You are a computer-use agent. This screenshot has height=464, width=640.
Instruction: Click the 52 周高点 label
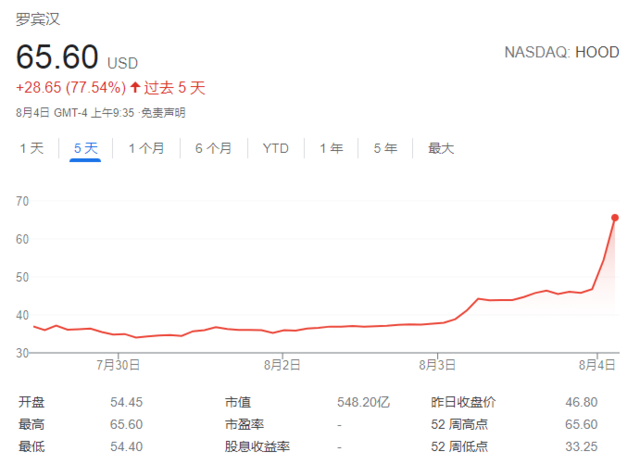pos(459,424)
